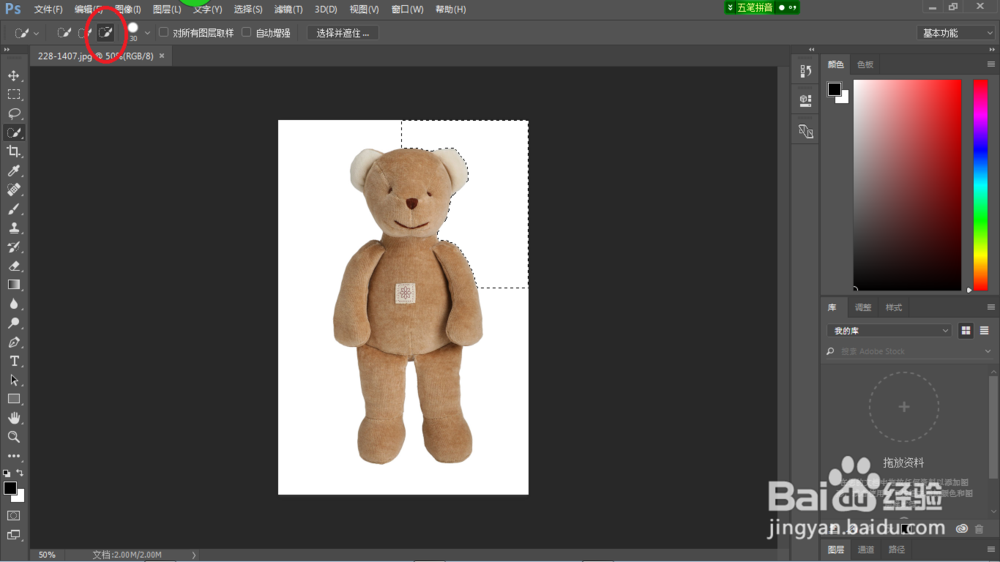Reset to default foreground and background colors
This screenshot has height=562, width=1000.
pyautogui.click(x=6, y=473)
